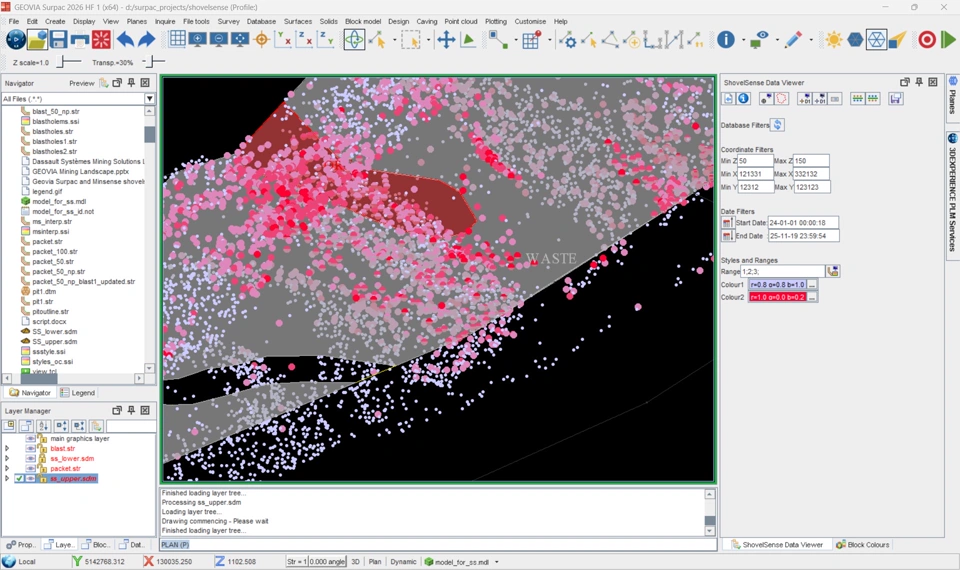Open the model_for_ss.mdl dropdown in status bar
The image size is (960, 570).
(x=498, y=562)
